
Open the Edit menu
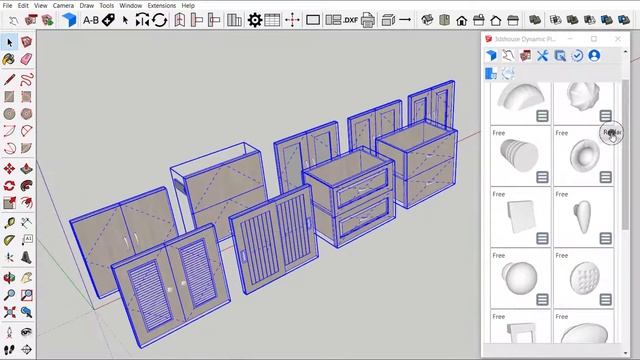click(23, 5)
